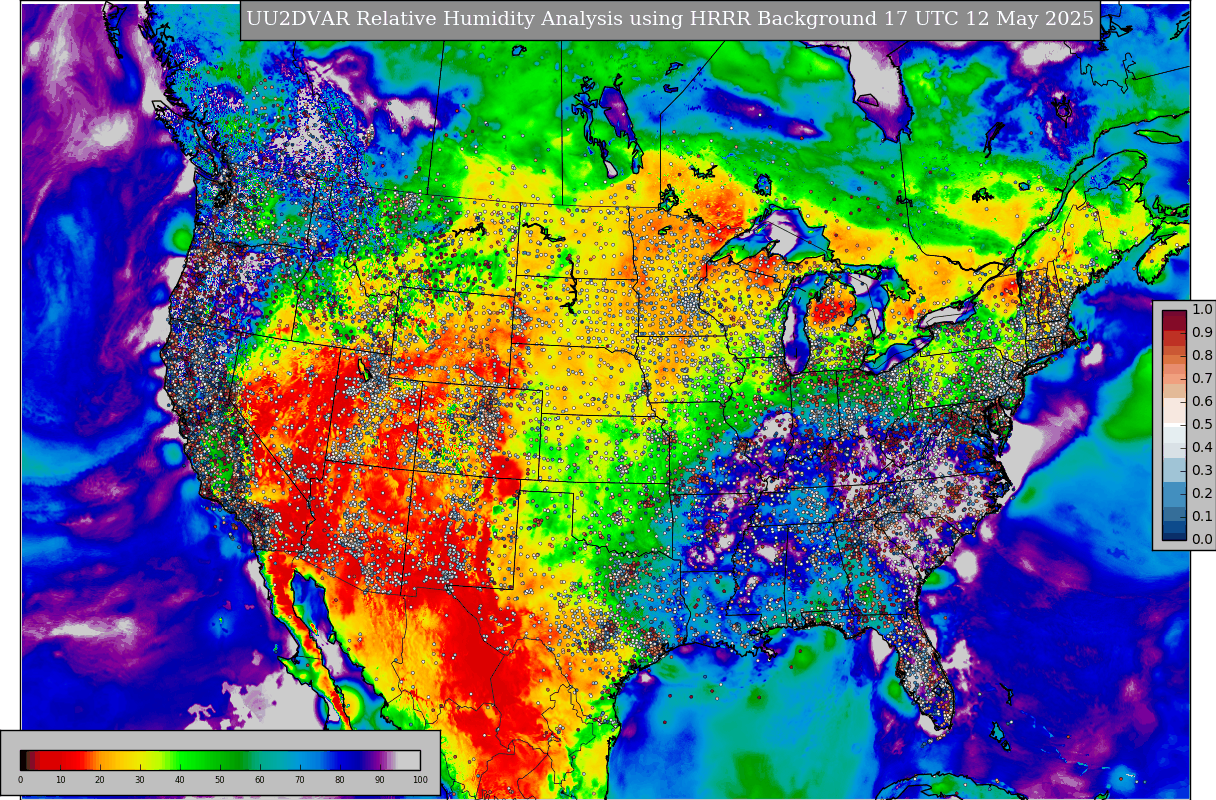Click the 0.4 label on right colorbar

tap(1202, 448)
